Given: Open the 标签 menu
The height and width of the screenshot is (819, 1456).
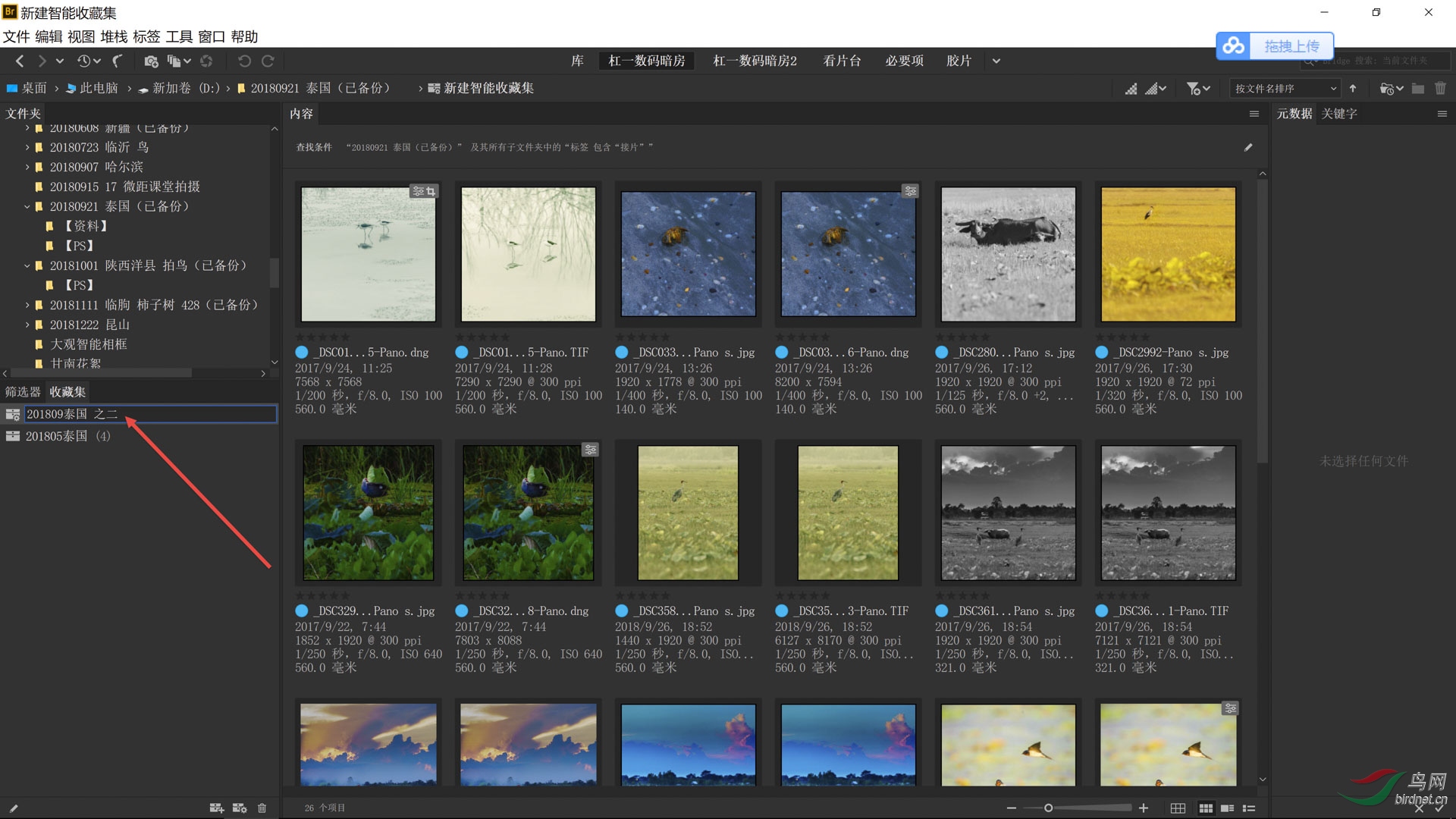Looking at the screenshot, I should point(146,36).
